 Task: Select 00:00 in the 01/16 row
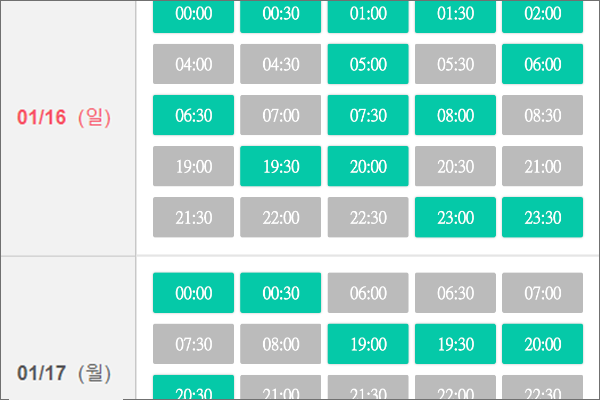pyautogui.click(x=193, y=16)
